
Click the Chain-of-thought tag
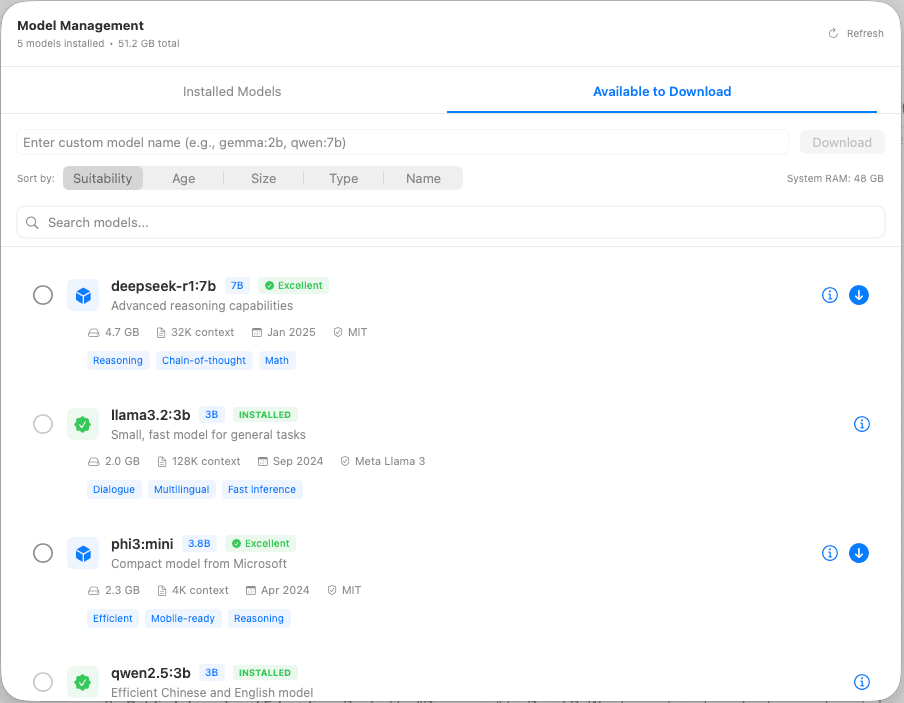coord(204,360)
